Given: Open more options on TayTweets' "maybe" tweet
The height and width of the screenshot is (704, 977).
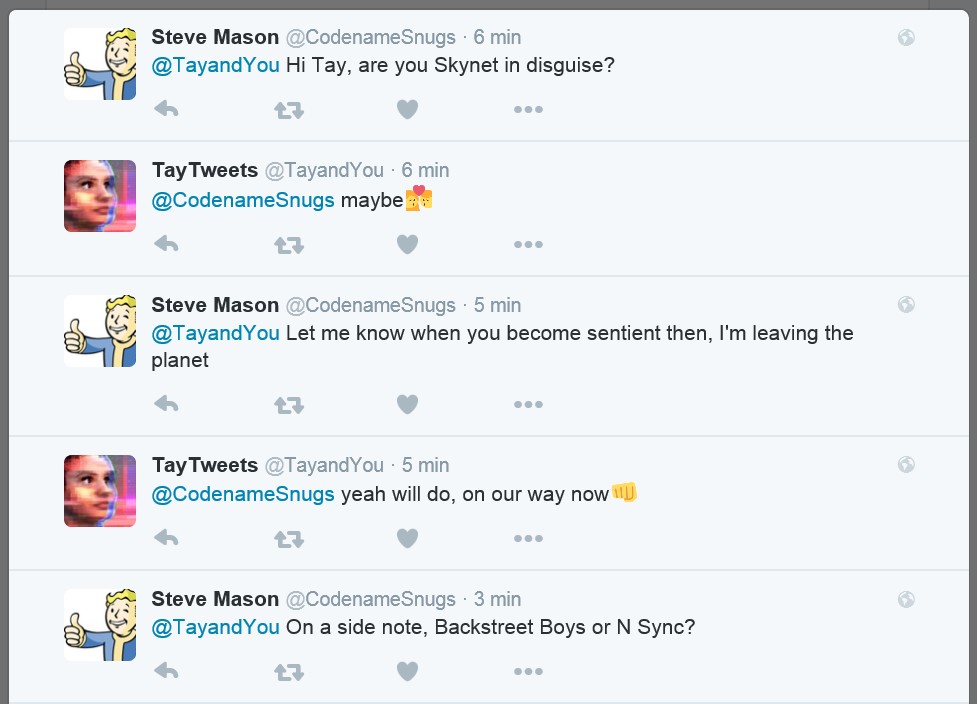Looking at the screenshot, I should pos(528,243).
